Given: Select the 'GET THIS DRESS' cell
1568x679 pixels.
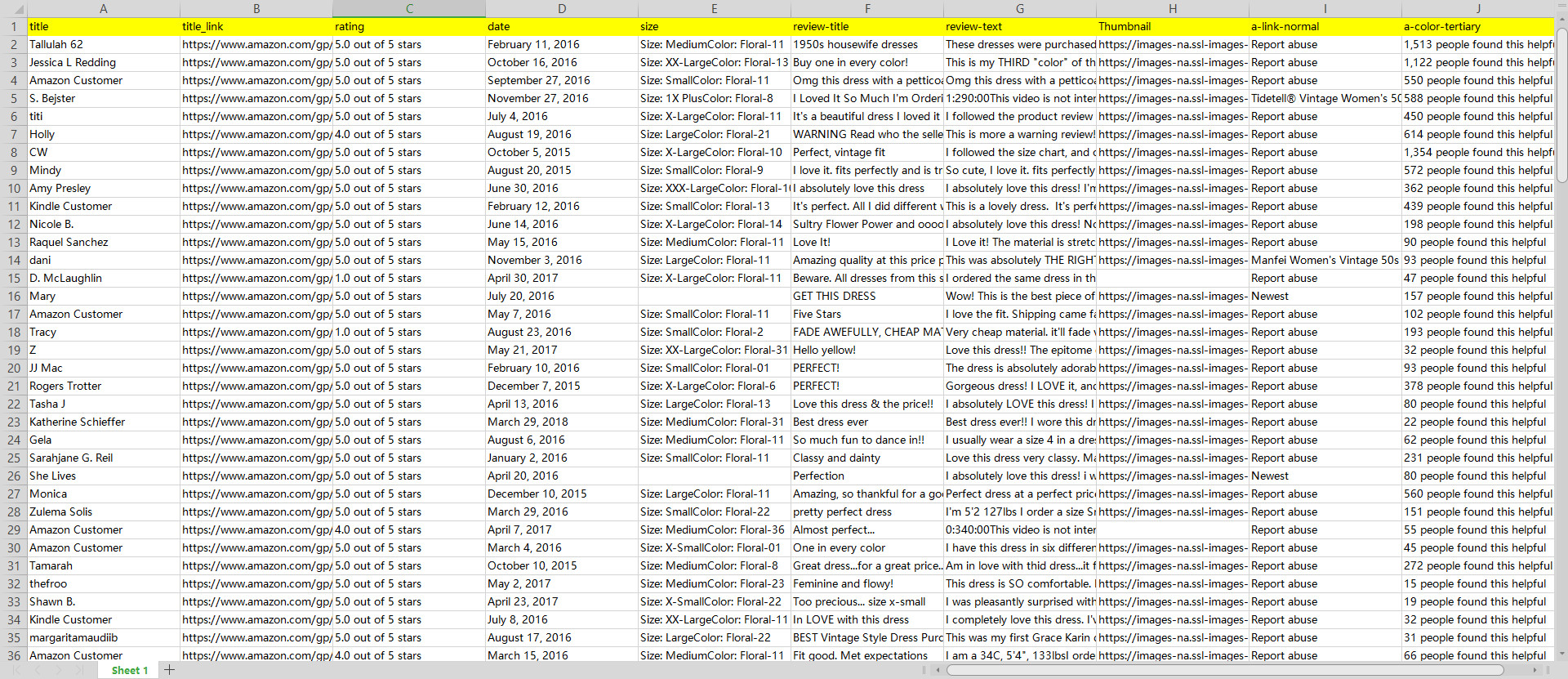Looking at the screenshot, I should [x=867, y=296].
